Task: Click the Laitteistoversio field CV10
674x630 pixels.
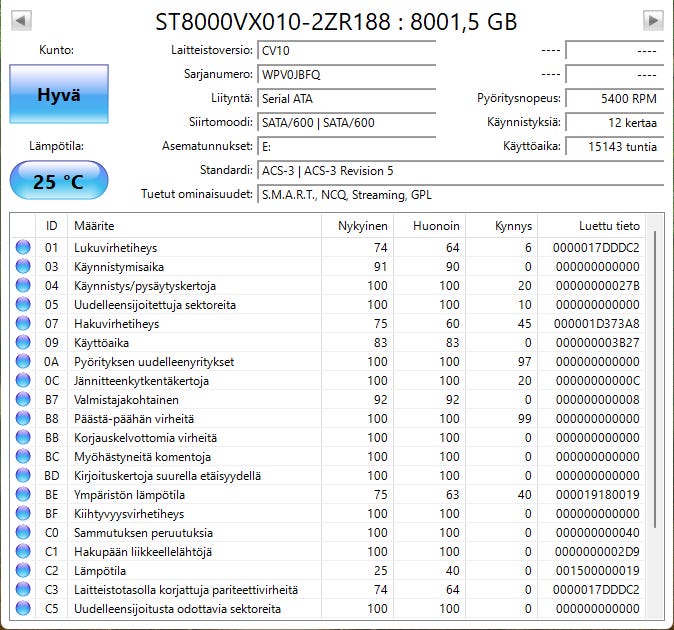Action: pyautogui.click(x=346, y=51)
